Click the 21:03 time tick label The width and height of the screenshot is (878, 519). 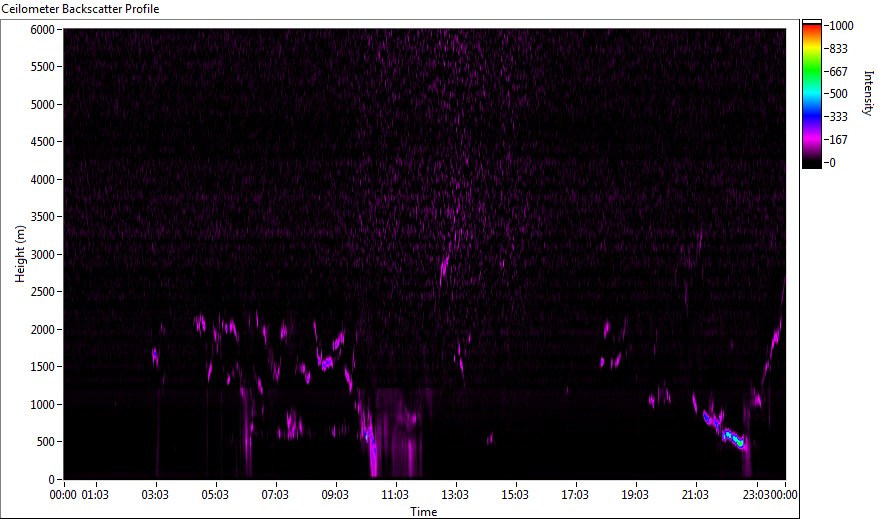click(695, 495)
